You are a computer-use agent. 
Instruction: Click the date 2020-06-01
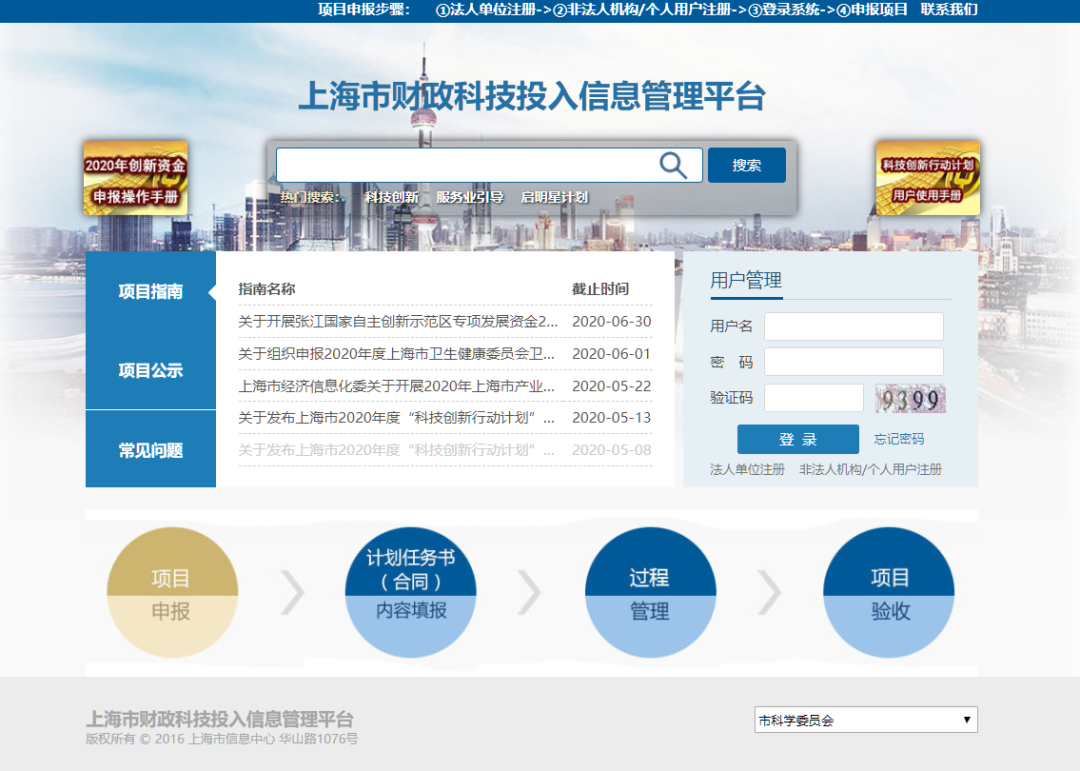point(612,354)
